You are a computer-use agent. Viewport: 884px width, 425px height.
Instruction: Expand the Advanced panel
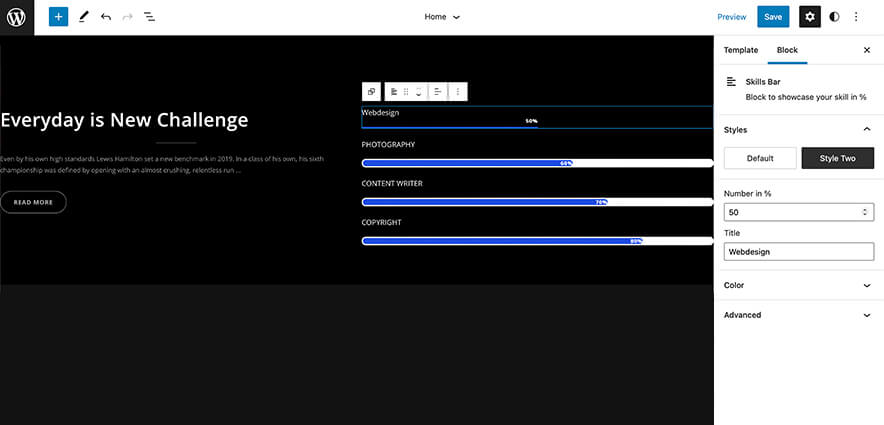pos(799,315)
